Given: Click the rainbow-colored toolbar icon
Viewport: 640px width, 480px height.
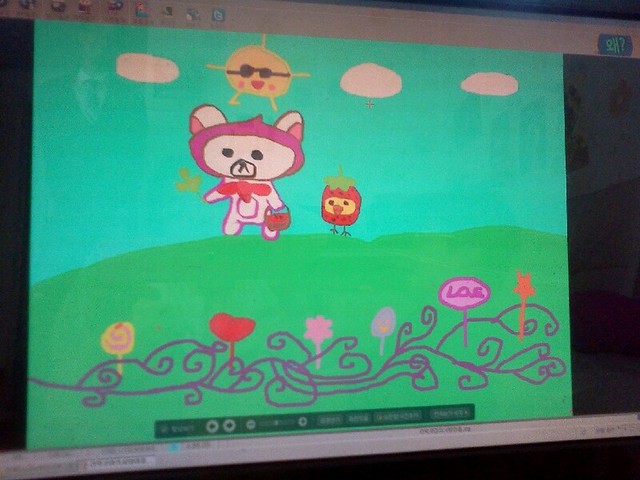Looking at the screenshot, I should [x=141, y=11].
